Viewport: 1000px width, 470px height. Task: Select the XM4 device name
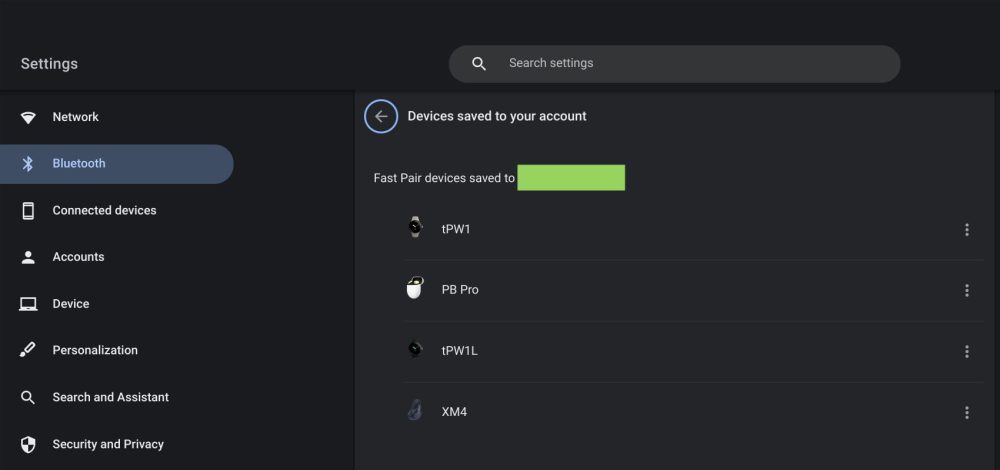coord(454,412)
